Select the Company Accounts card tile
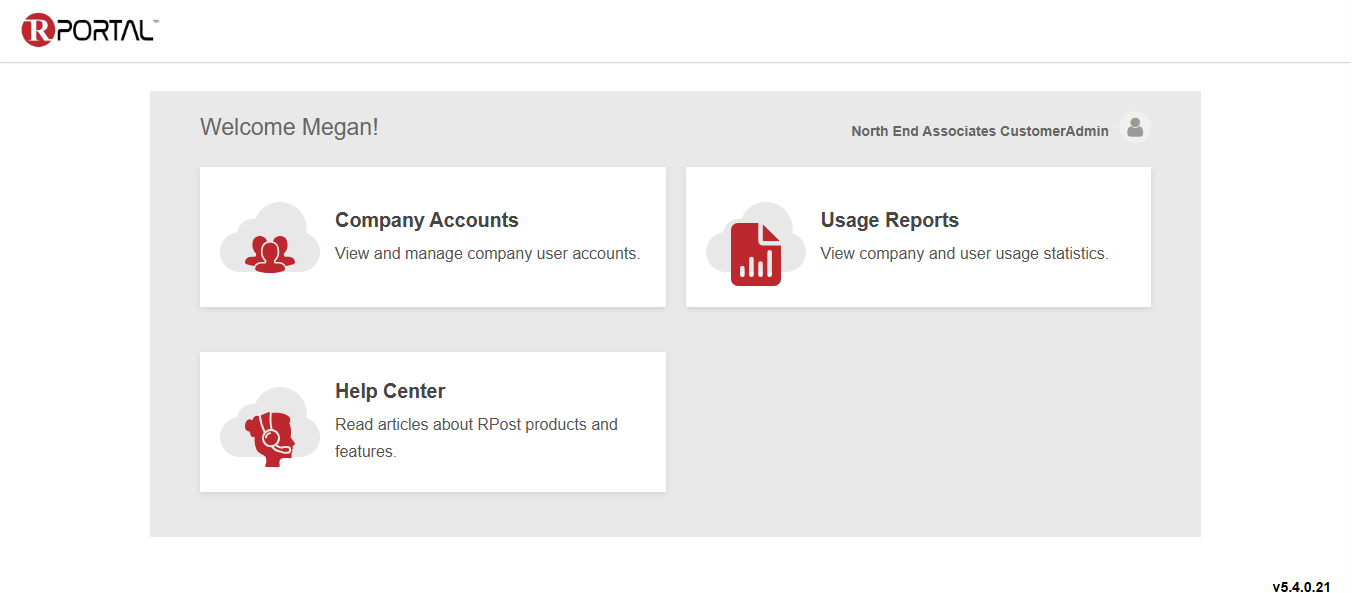The image size is (1352, 593). 432,285
